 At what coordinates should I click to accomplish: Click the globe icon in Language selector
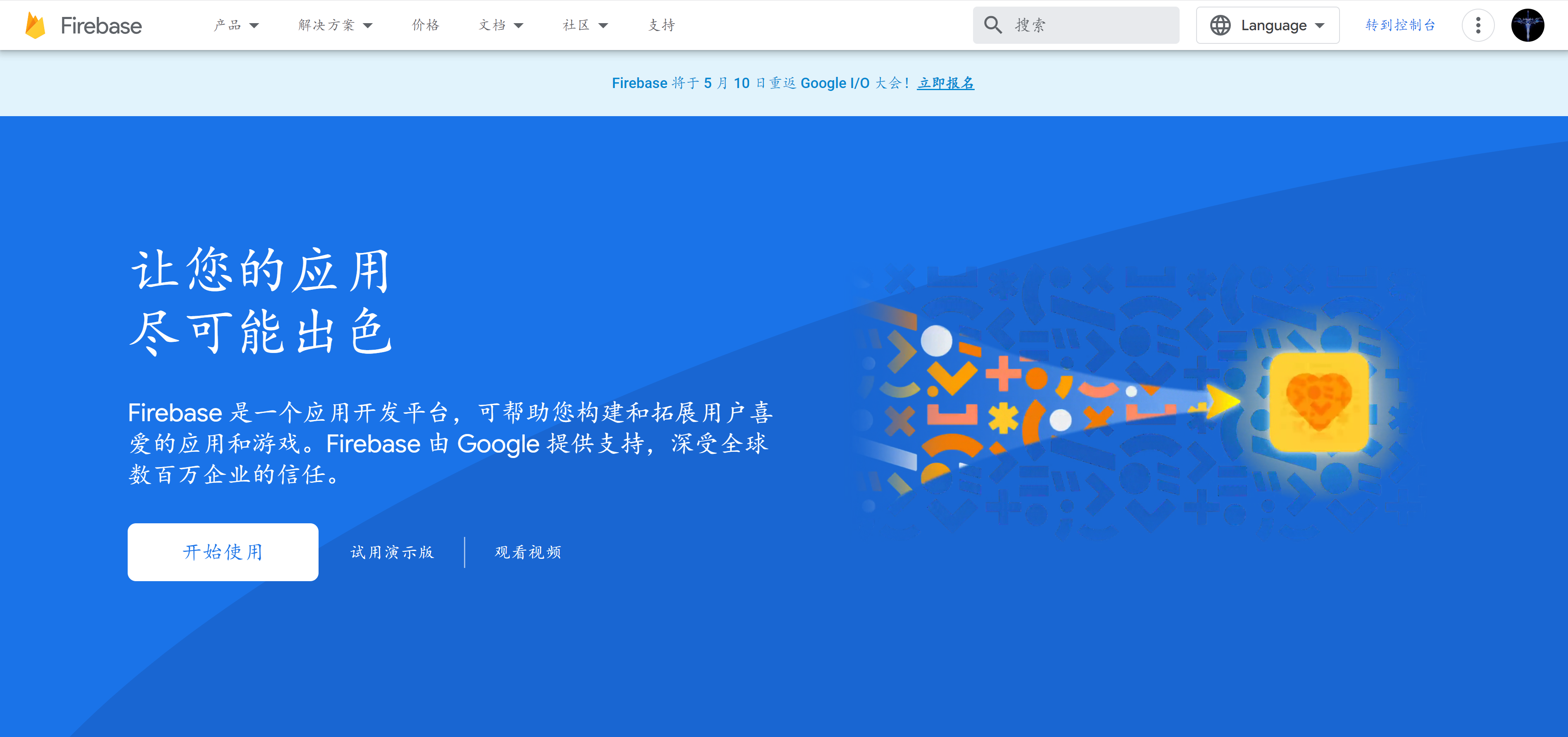point(1220,25)
